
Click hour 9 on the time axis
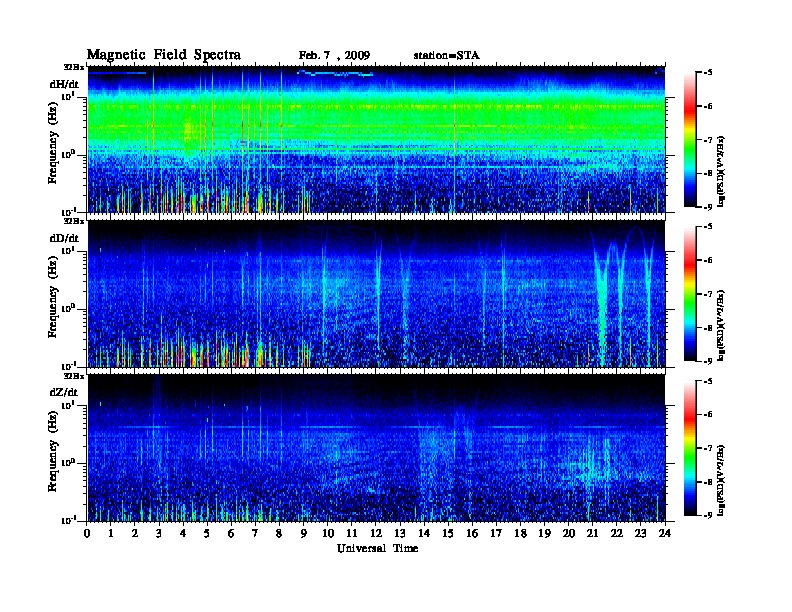pos(304,534)
